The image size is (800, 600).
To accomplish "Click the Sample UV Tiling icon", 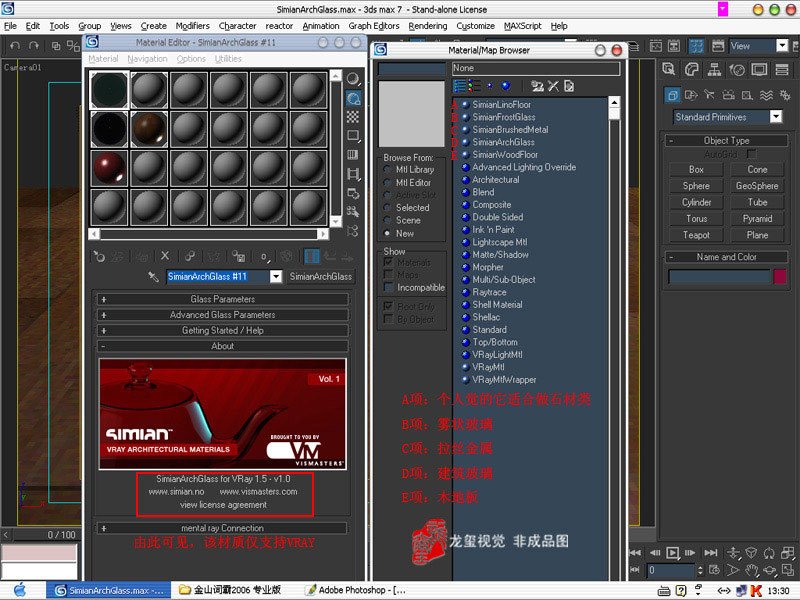I will click(353, 136).
